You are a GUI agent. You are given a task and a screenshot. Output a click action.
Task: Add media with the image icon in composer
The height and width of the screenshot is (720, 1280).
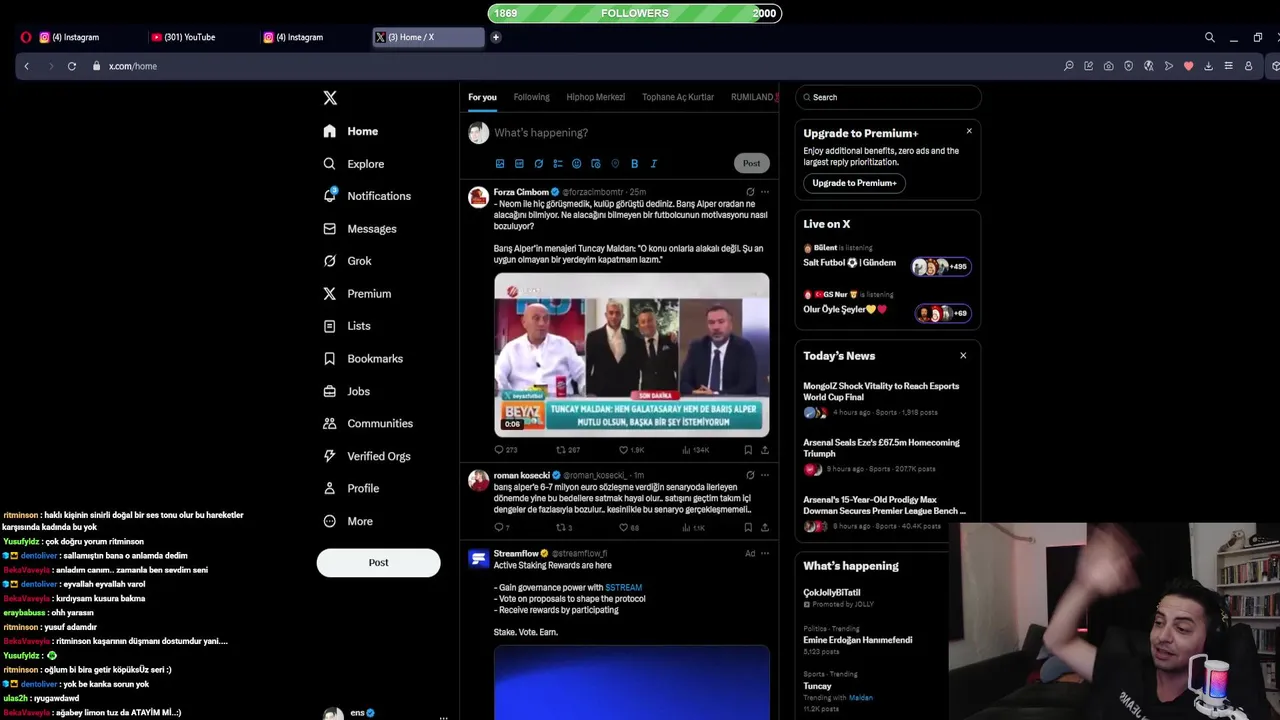(500, 163)
